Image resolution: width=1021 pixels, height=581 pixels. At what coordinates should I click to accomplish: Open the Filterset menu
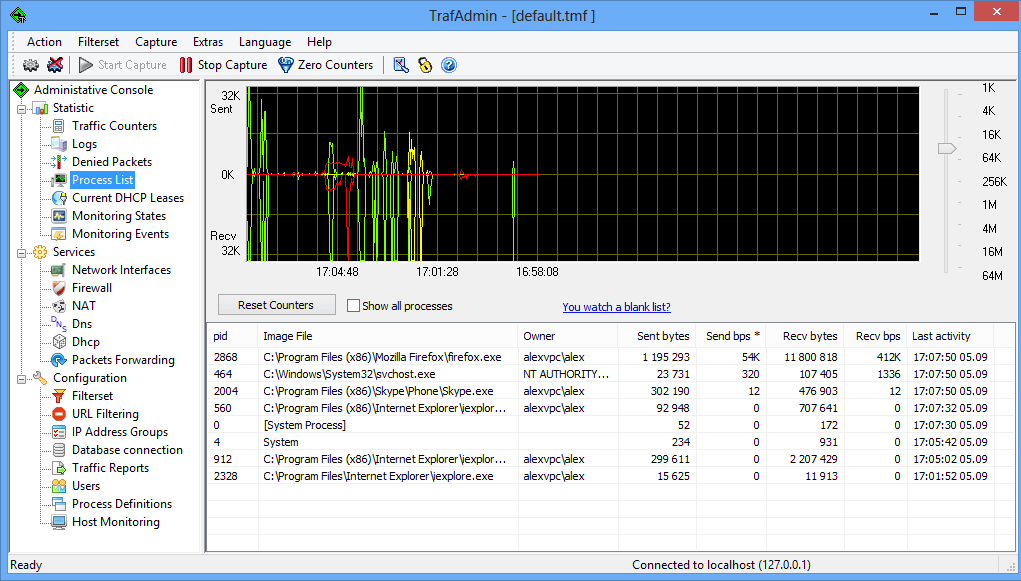pos(98,42)
